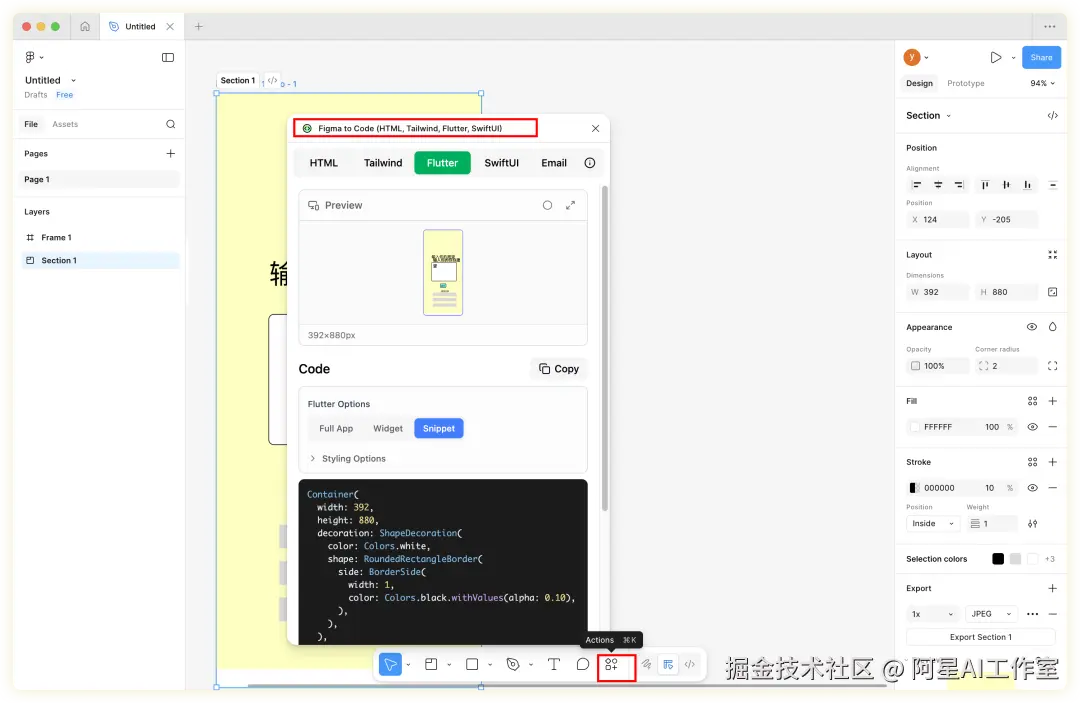This screenshot has height=703, width=1080.
Task: Align top icon in Position panel
Action: (985, 185)
